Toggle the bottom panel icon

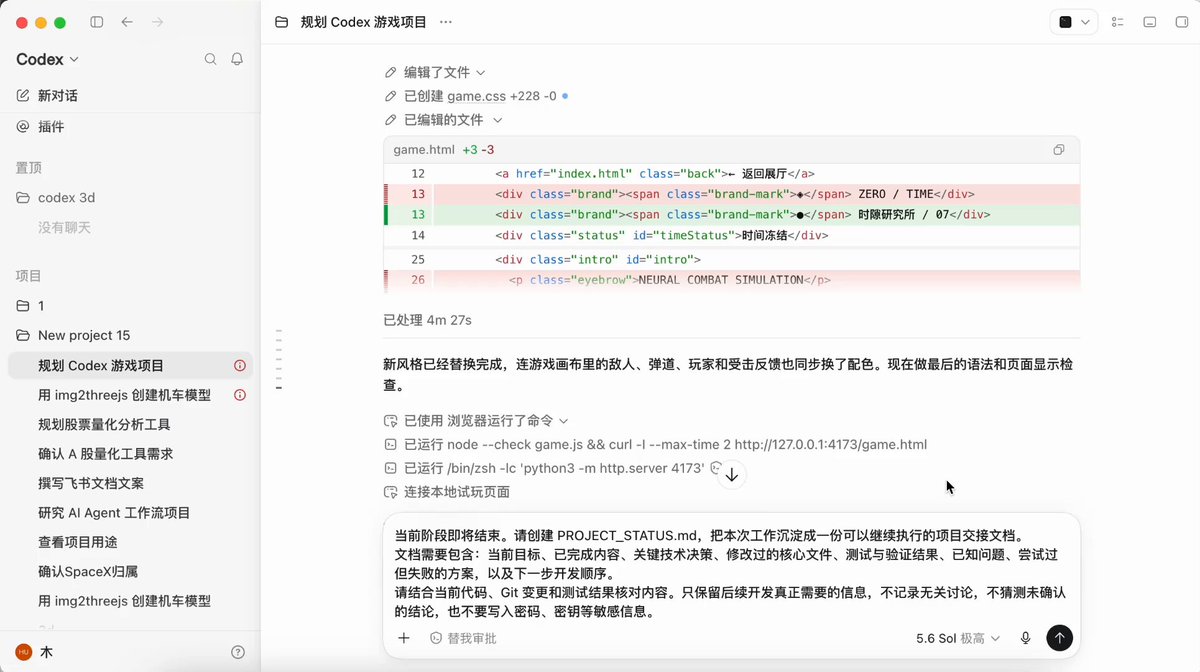[x=1149, y=22]
